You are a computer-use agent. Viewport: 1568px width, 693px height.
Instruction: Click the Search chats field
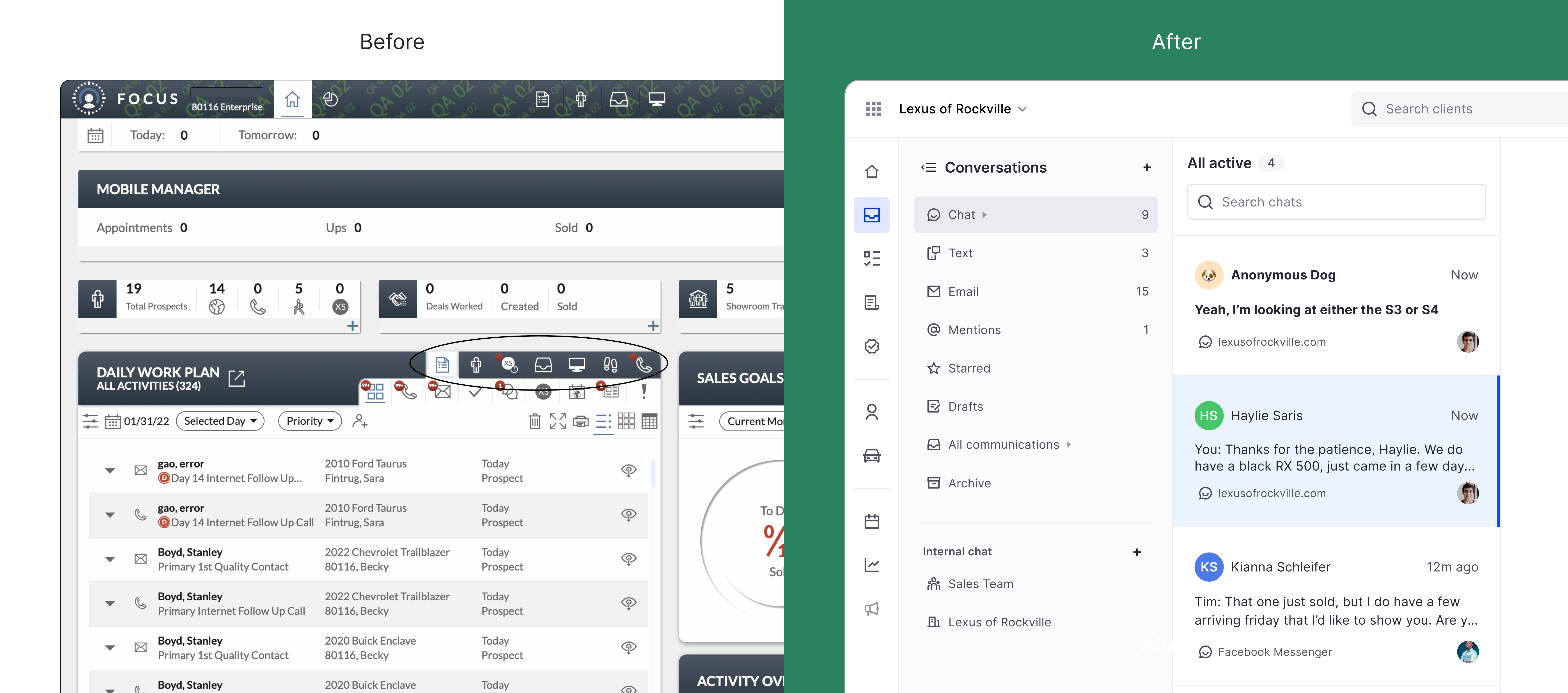[1336, 202]
